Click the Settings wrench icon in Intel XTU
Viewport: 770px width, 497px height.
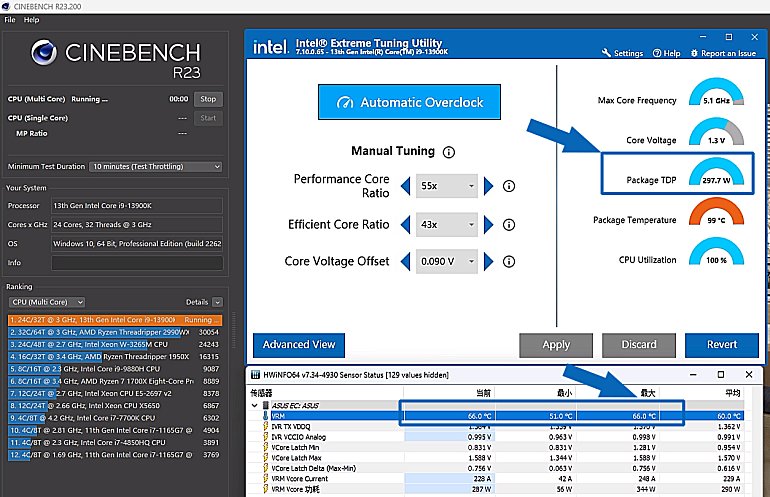click(607, 53)
